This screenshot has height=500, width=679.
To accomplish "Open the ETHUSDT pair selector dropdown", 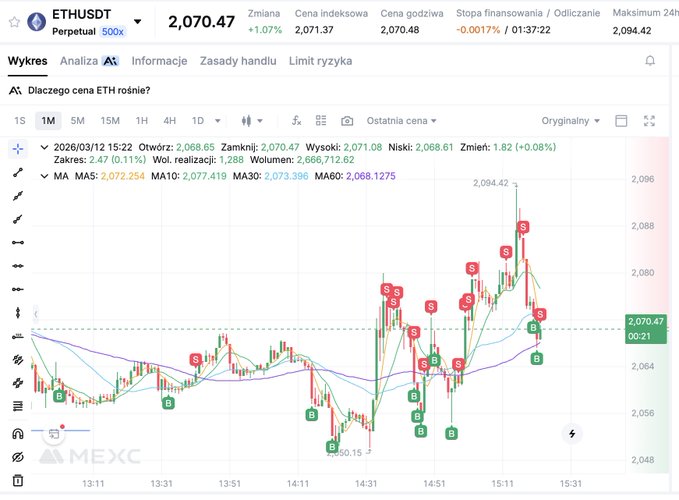I will click(x=137, y=21).
